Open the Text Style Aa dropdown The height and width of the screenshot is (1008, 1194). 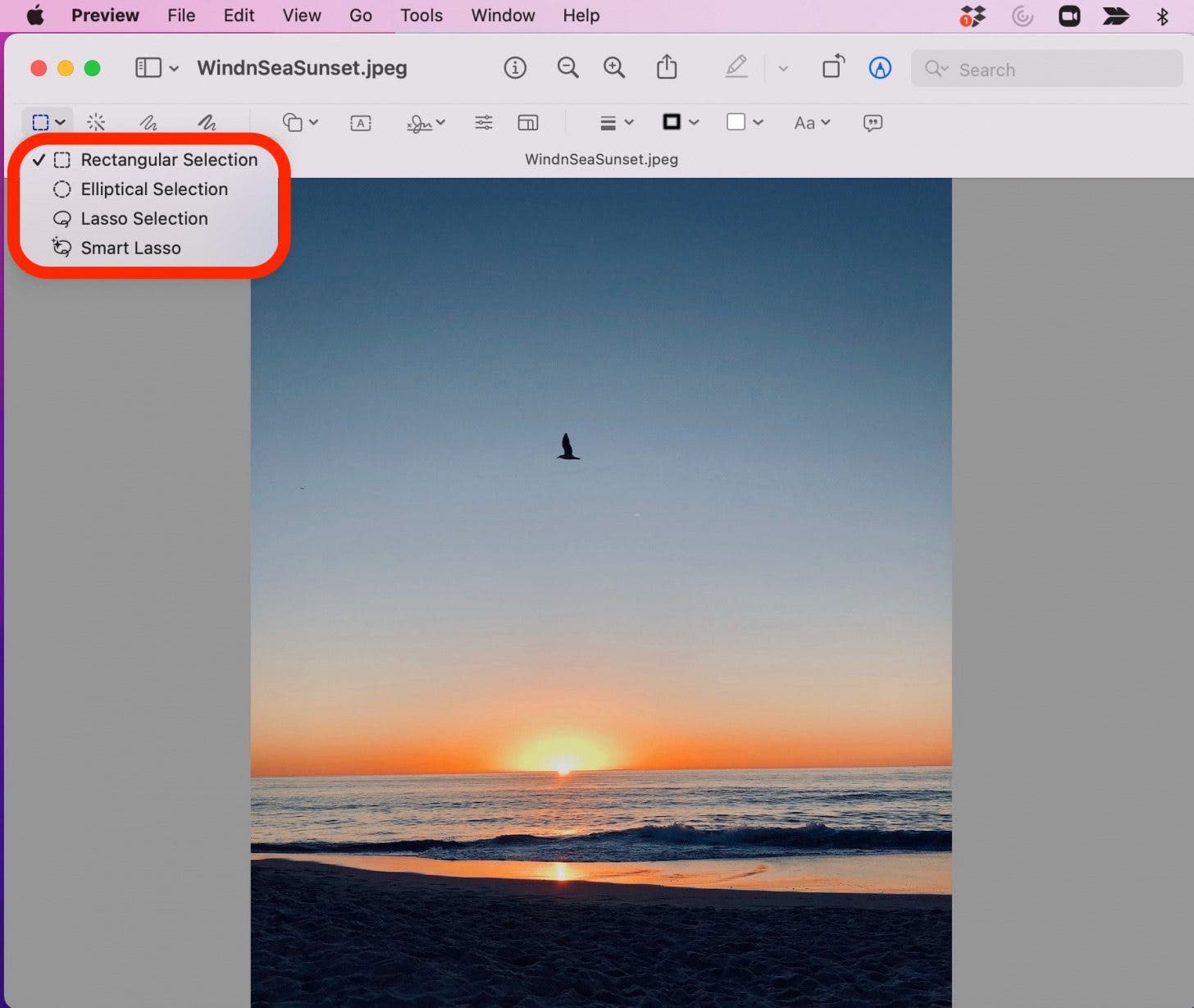click(812, 123)
